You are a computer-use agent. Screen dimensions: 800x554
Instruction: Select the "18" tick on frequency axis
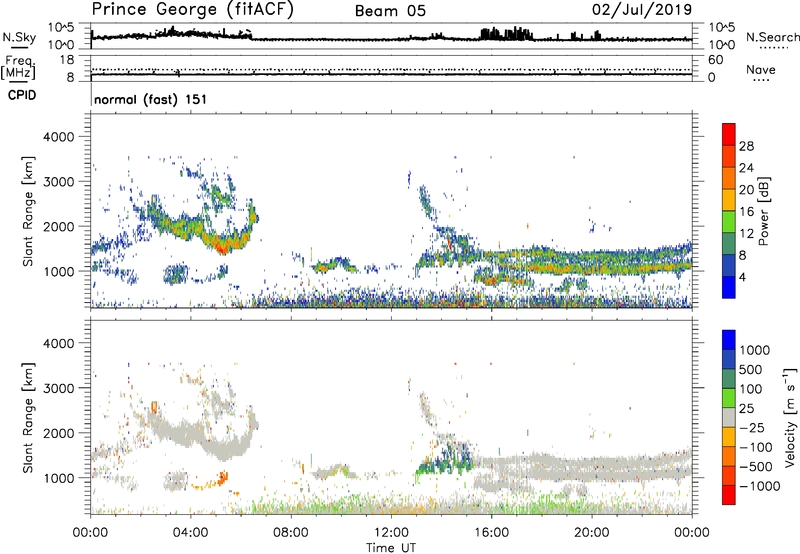[x=67, y=60]
